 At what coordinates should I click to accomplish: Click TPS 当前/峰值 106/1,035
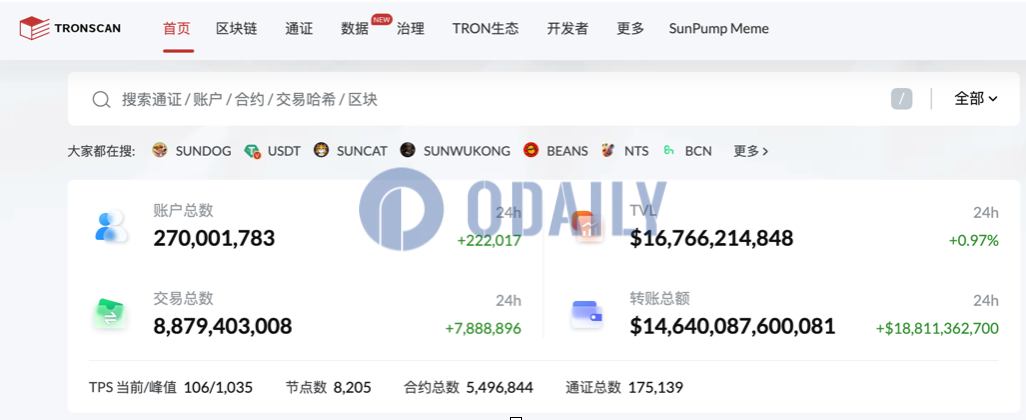[x=171, y=387]
